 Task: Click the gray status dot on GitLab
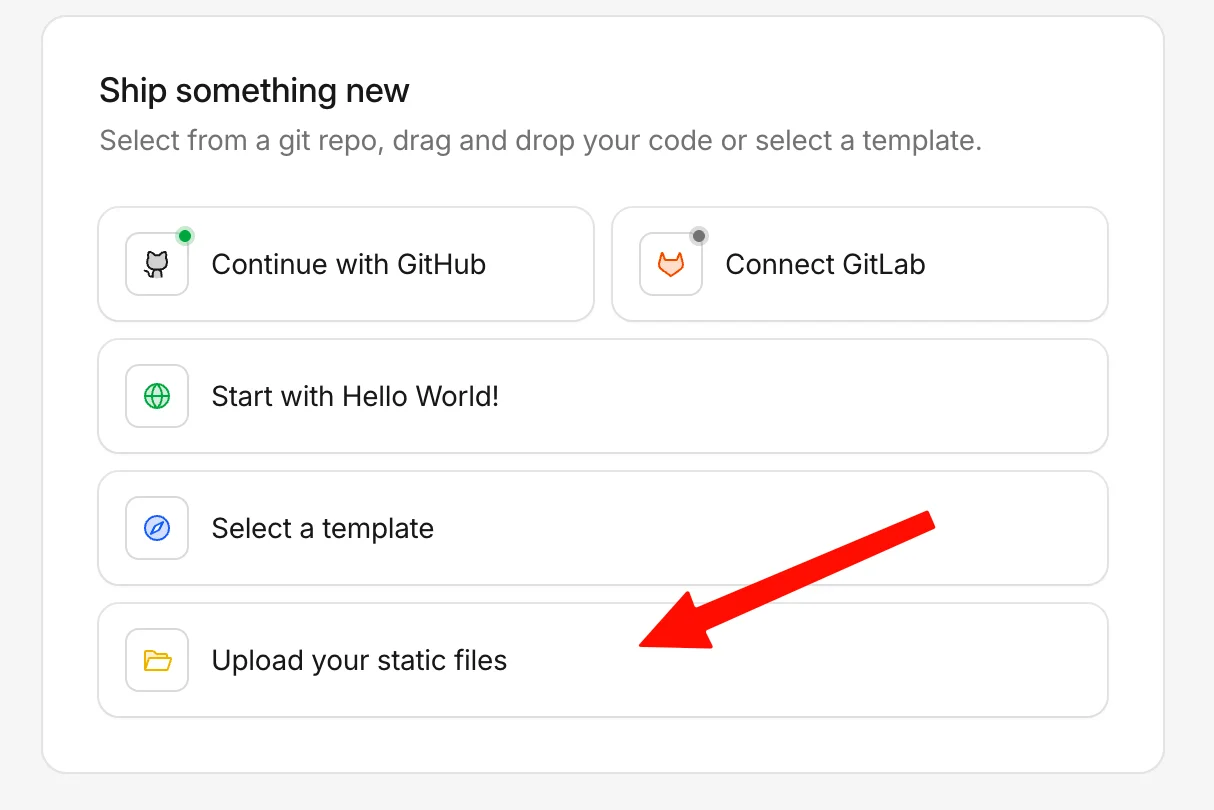pos(698,236)
